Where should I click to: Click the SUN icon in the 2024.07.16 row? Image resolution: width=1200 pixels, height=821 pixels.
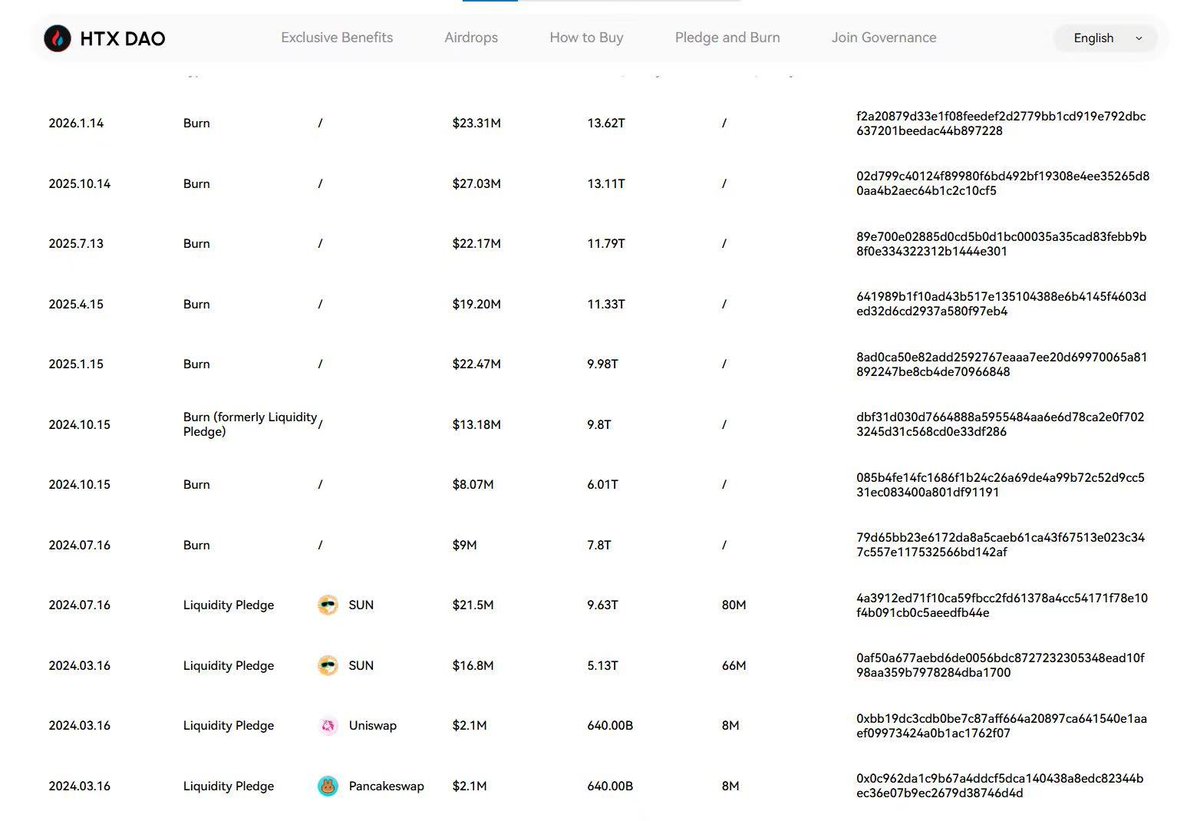tap(328, 605)
